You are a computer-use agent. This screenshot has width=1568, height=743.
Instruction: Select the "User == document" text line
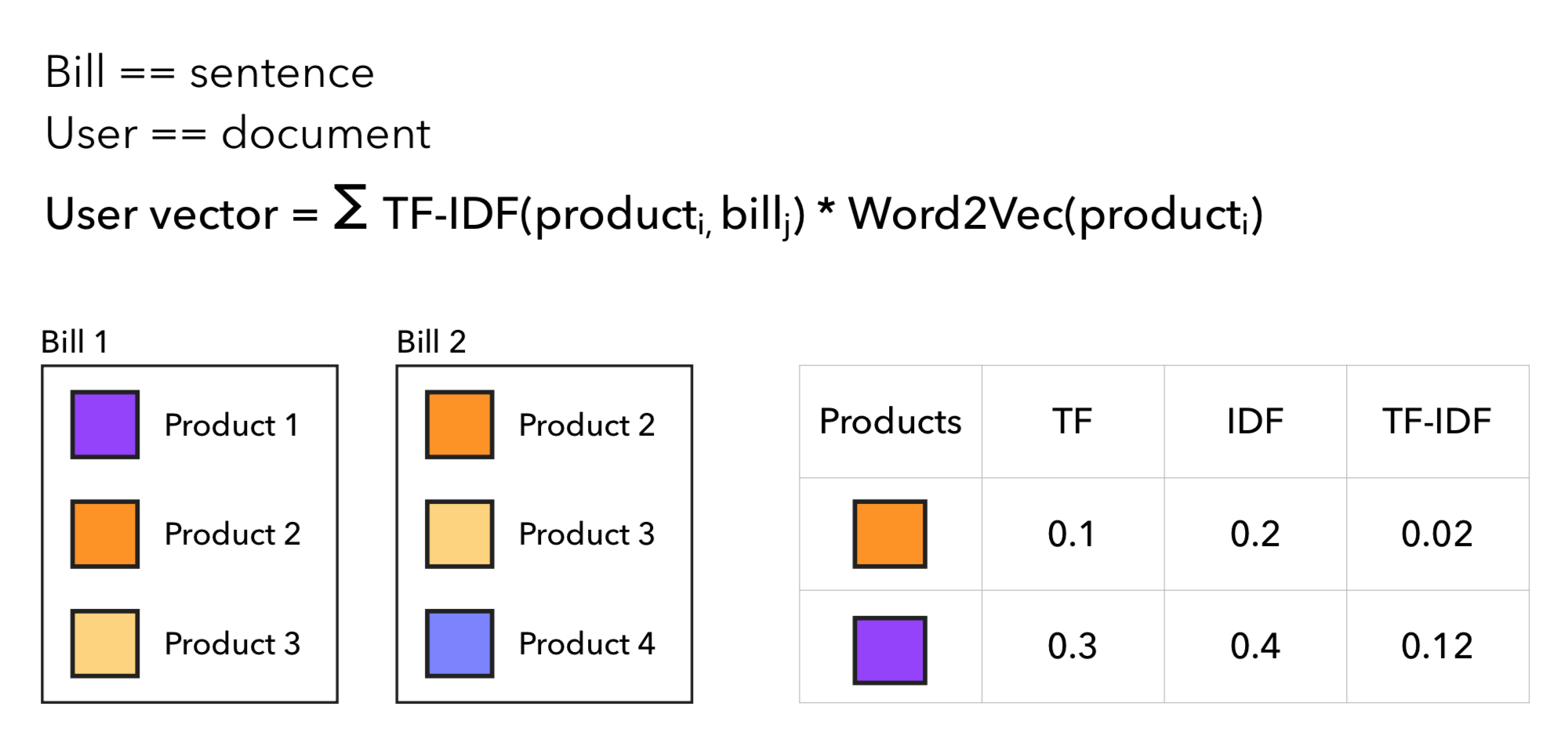[x=238, y=133]
